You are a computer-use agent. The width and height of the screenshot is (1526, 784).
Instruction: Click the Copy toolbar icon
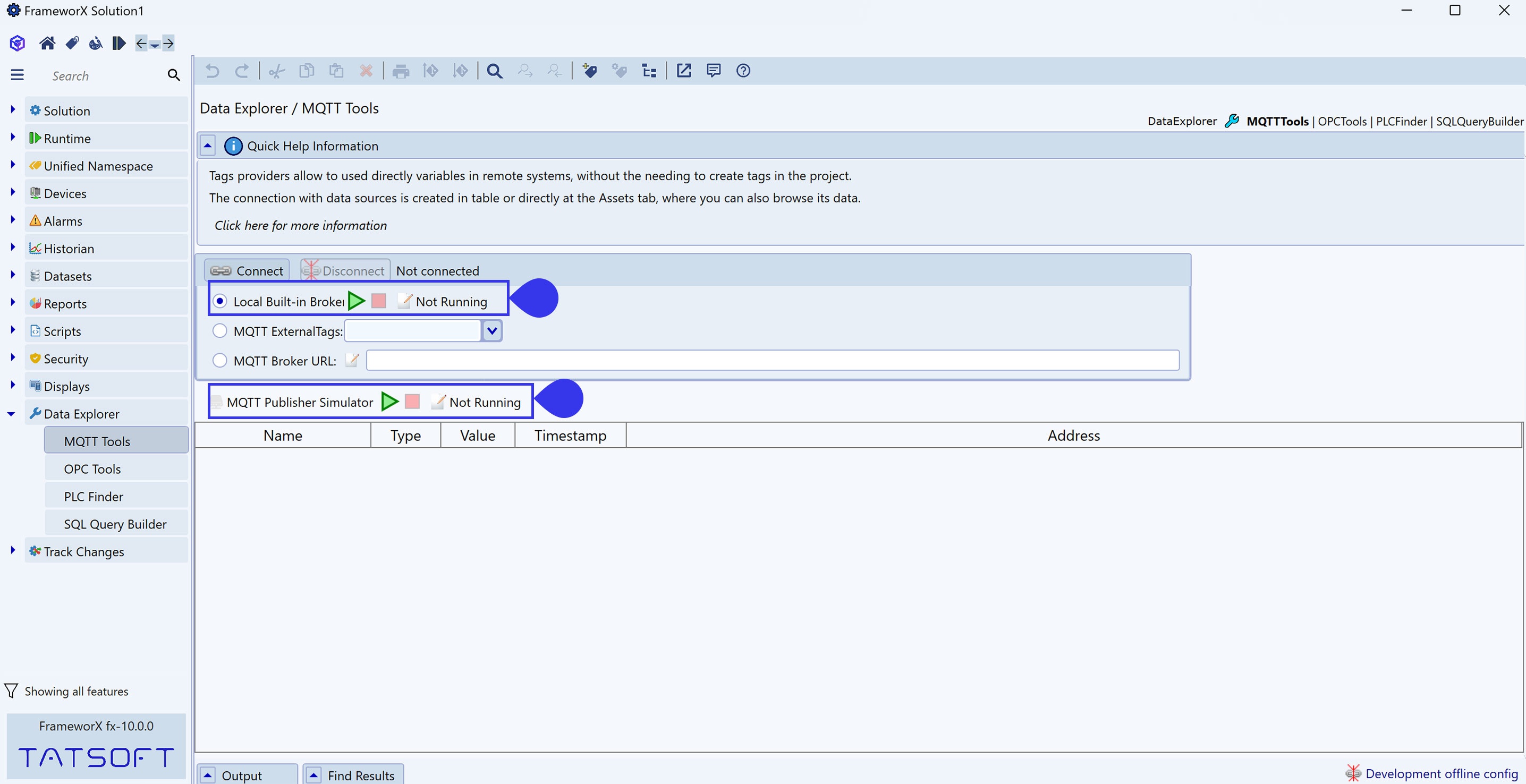[306, 71]
